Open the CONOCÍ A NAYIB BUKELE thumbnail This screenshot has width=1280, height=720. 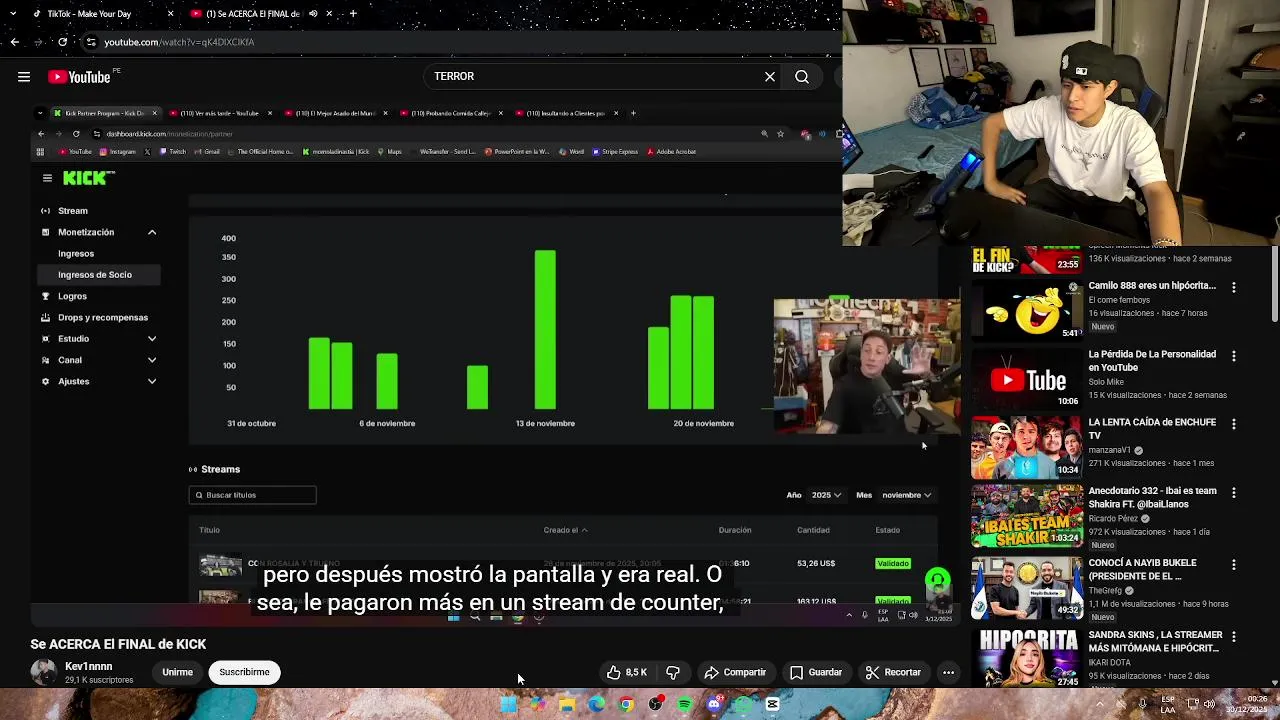point(1027,587)
